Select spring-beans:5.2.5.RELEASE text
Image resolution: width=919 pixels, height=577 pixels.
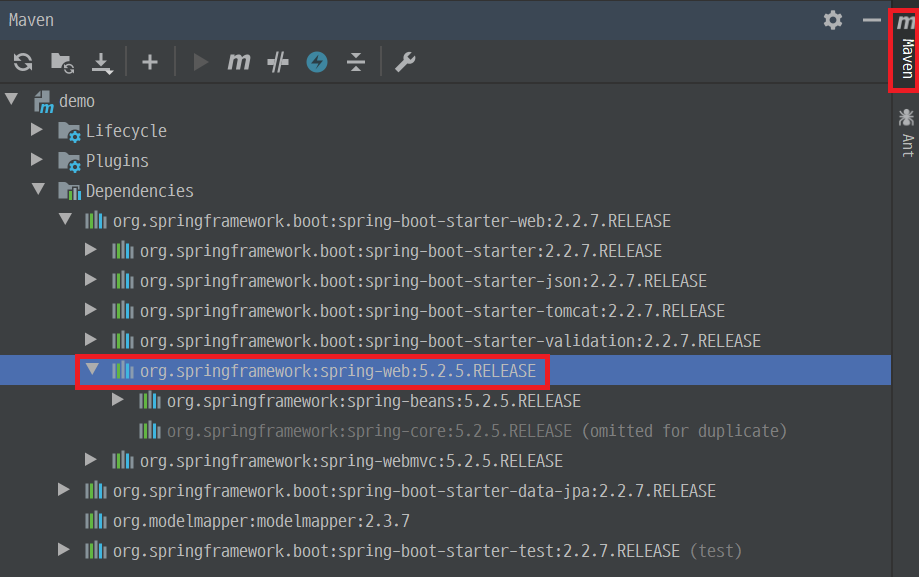point(374,401)
